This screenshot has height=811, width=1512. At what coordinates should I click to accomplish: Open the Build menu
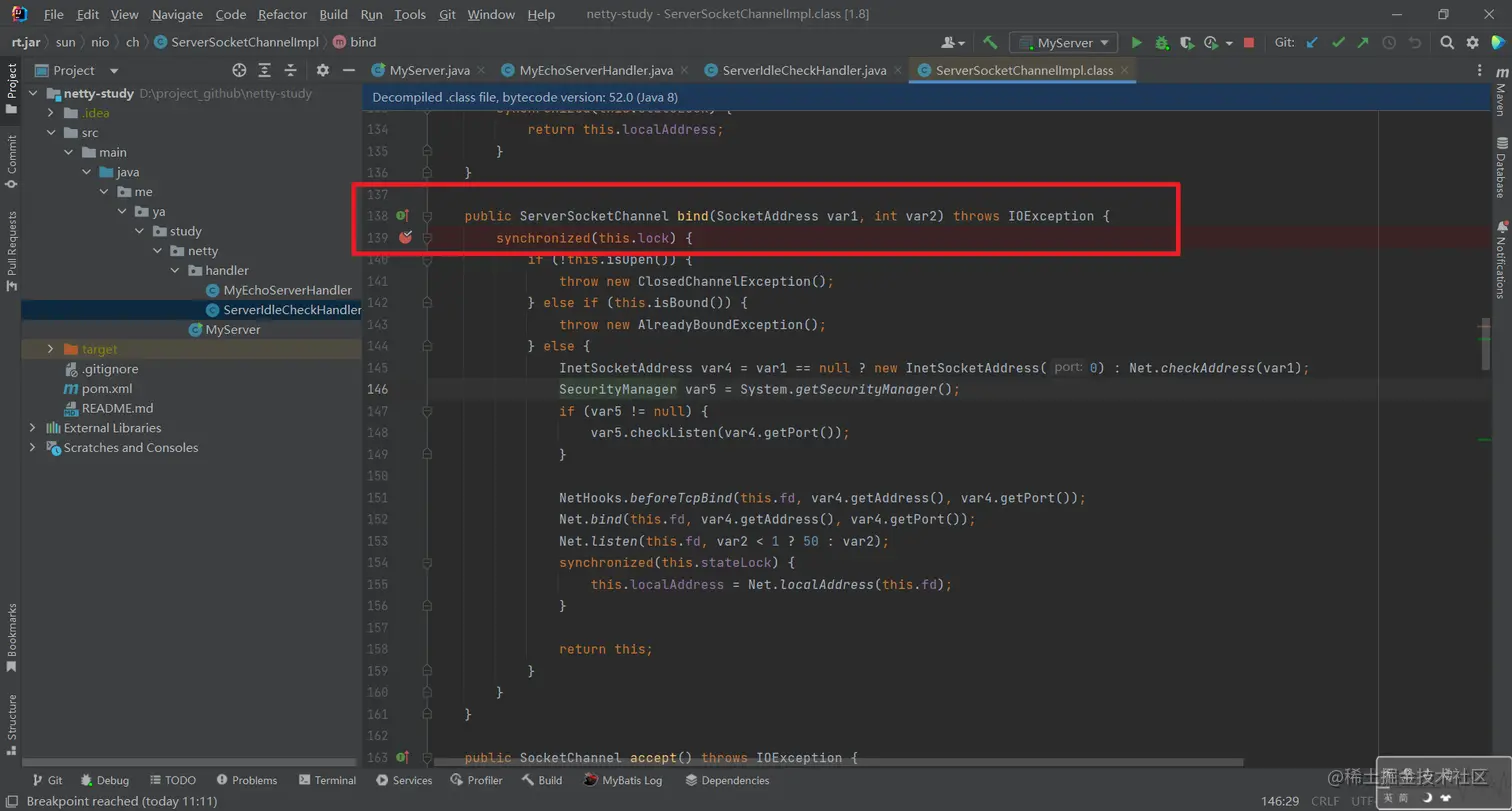pos(333,15)
